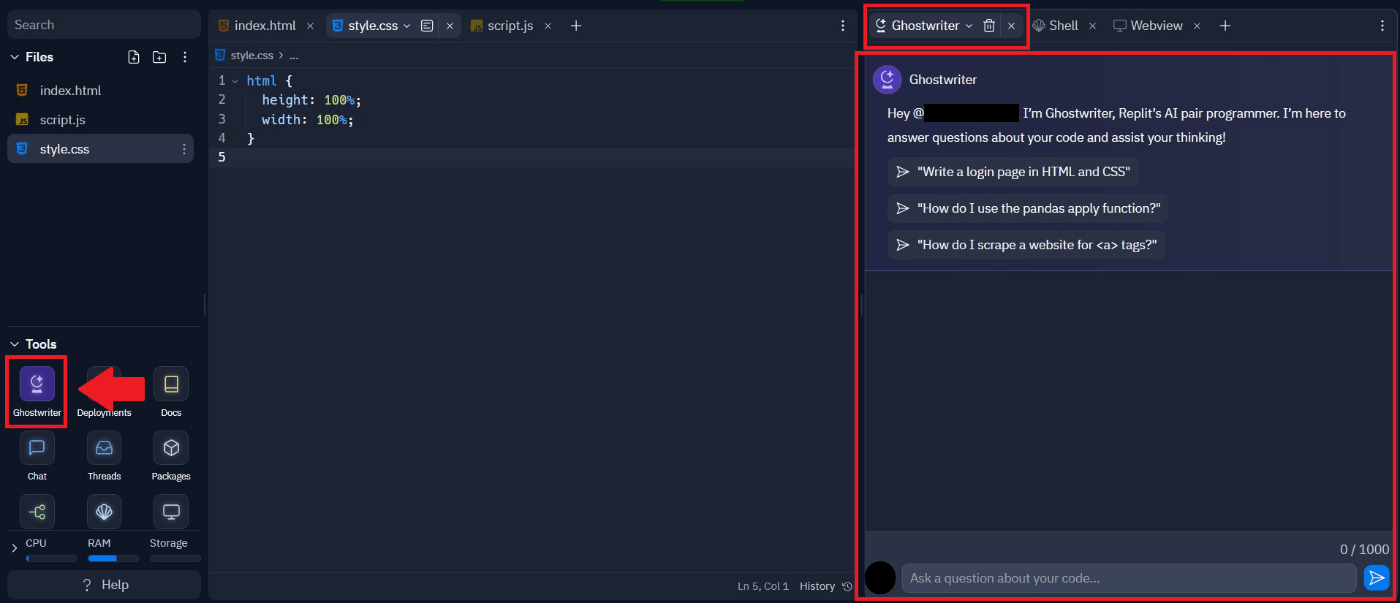Expand the resources CPU RAM panel
The image size is (1400, 603).
click(x=14, y=549)
